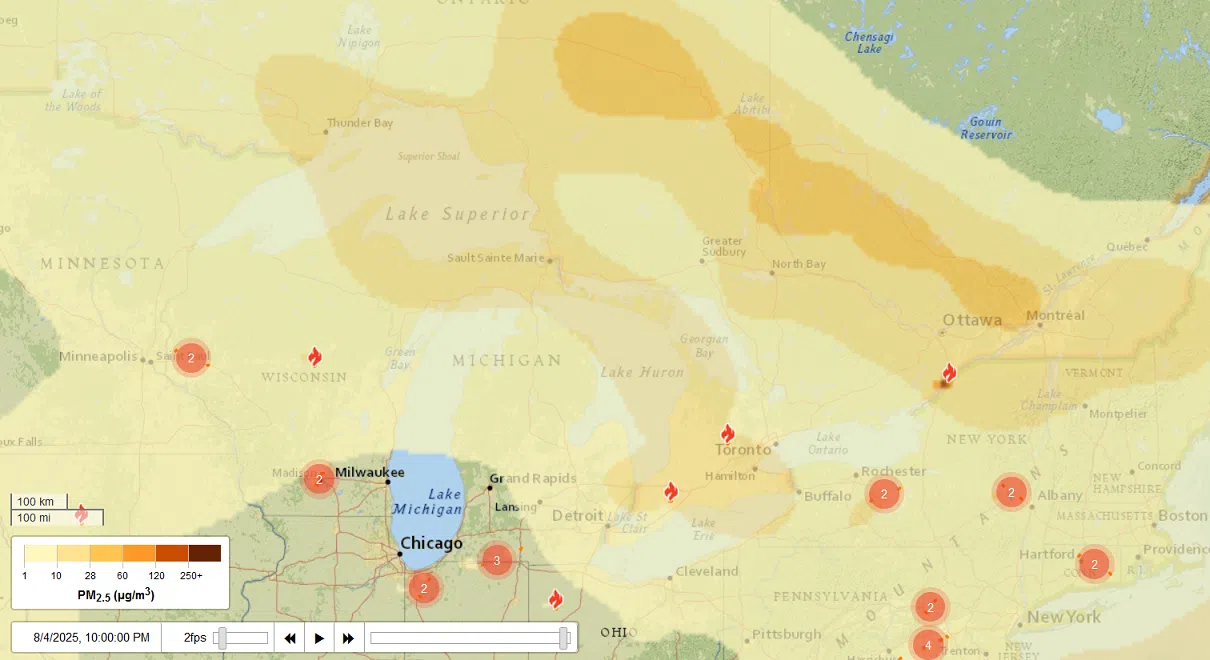Click the 2fps frame rate label
Screen dimensions: 1210x660
[x=195, y=638]
